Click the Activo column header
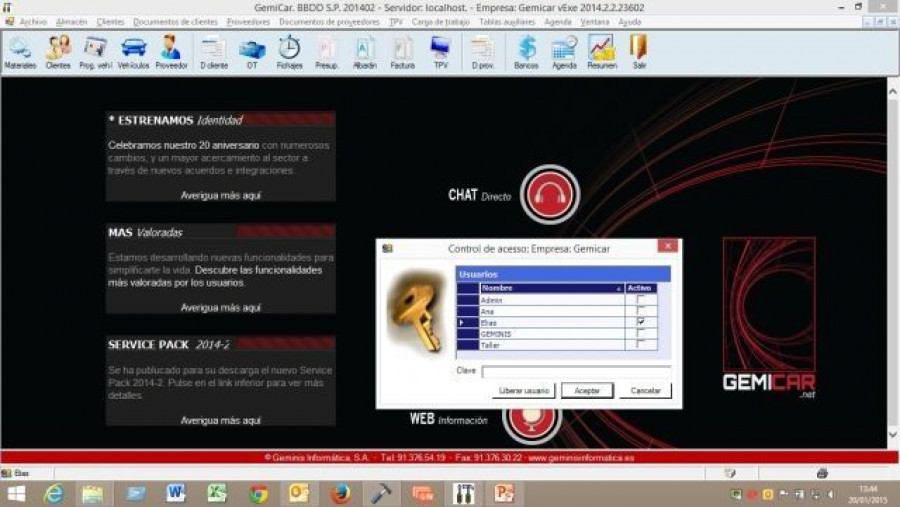Image resolution: width=900 pixels, height=507 pixels. (641, 288)
